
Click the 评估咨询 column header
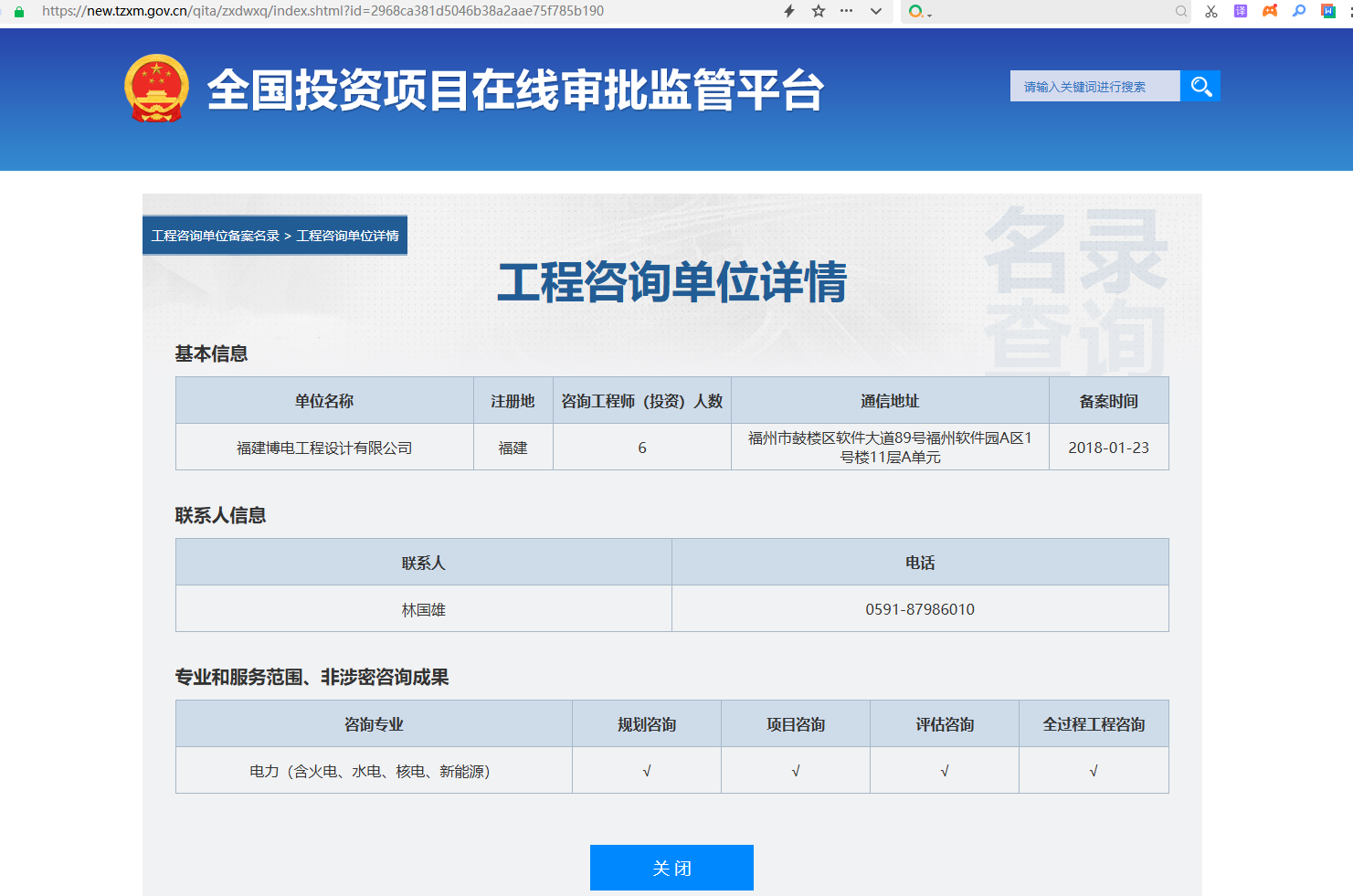pyautogui.click(x=945, y=724)
